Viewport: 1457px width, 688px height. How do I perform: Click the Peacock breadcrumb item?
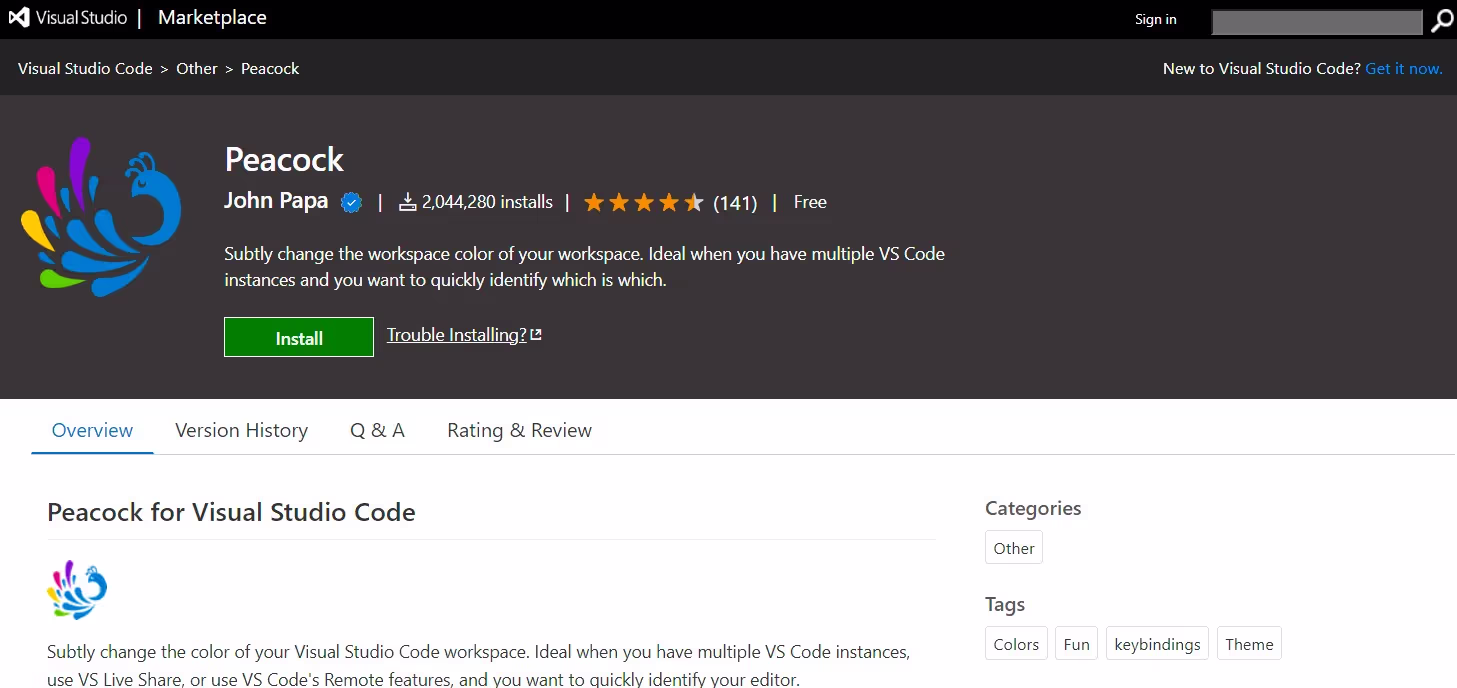270,69
